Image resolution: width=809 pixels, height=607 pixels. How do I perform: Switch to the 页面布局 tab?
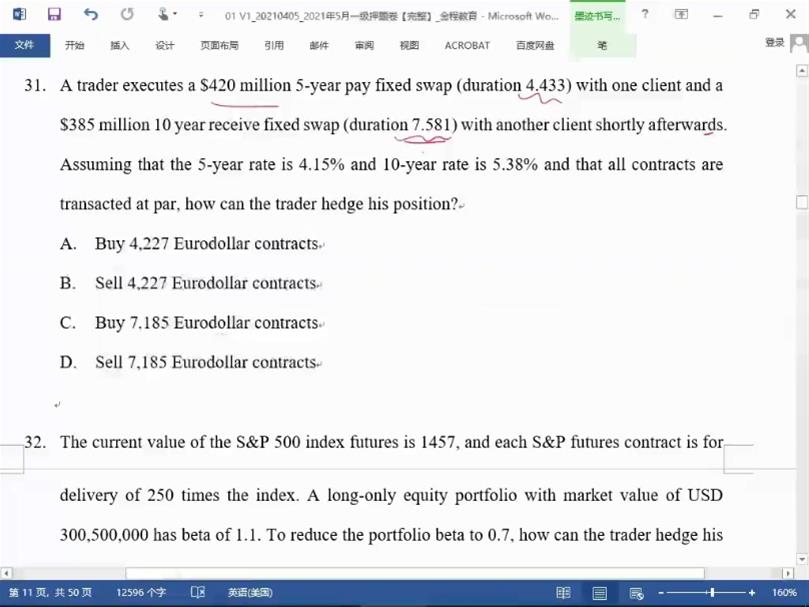pos(219,45)
